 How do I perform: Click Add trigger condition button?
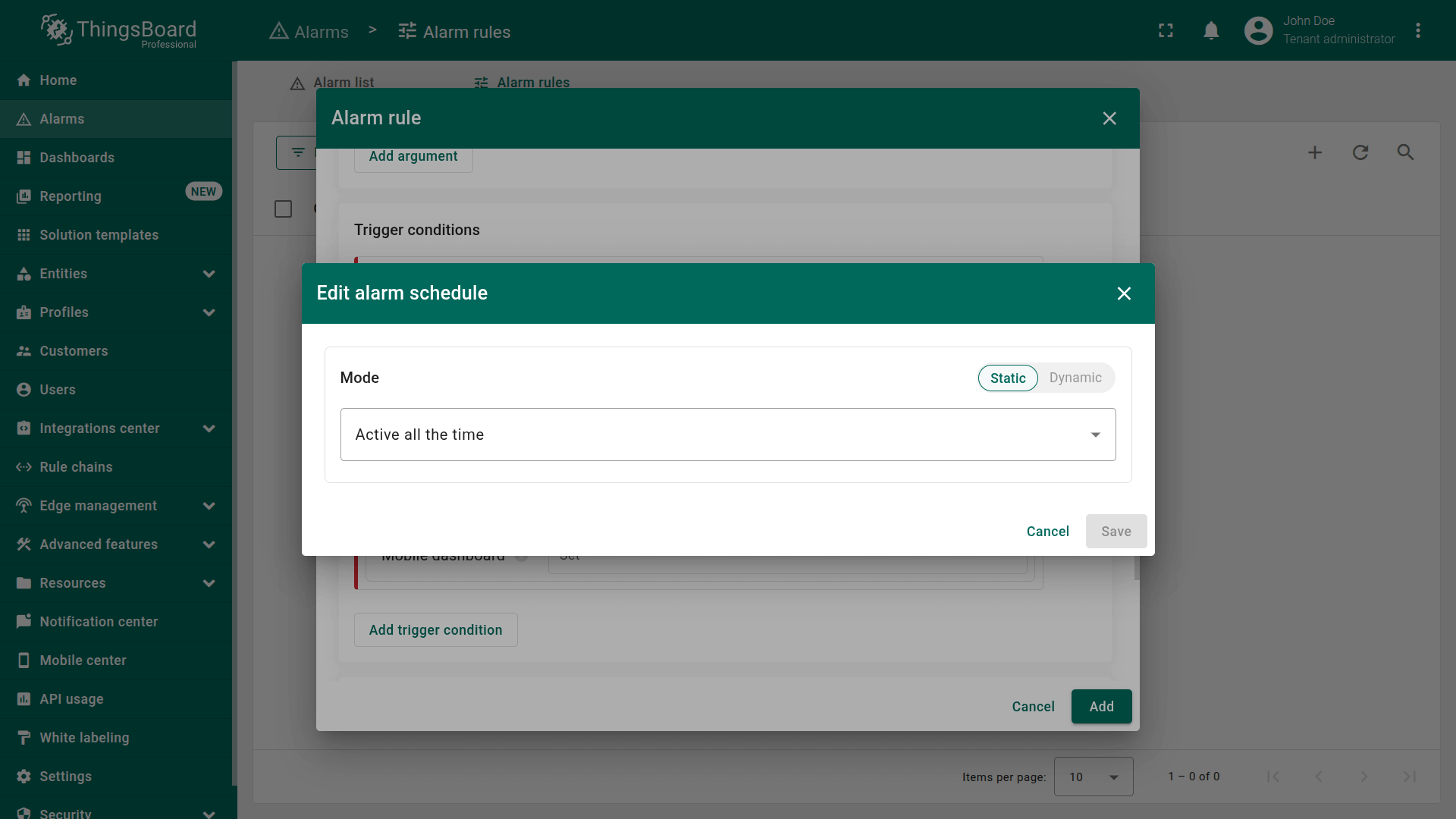tap(435, 630)
